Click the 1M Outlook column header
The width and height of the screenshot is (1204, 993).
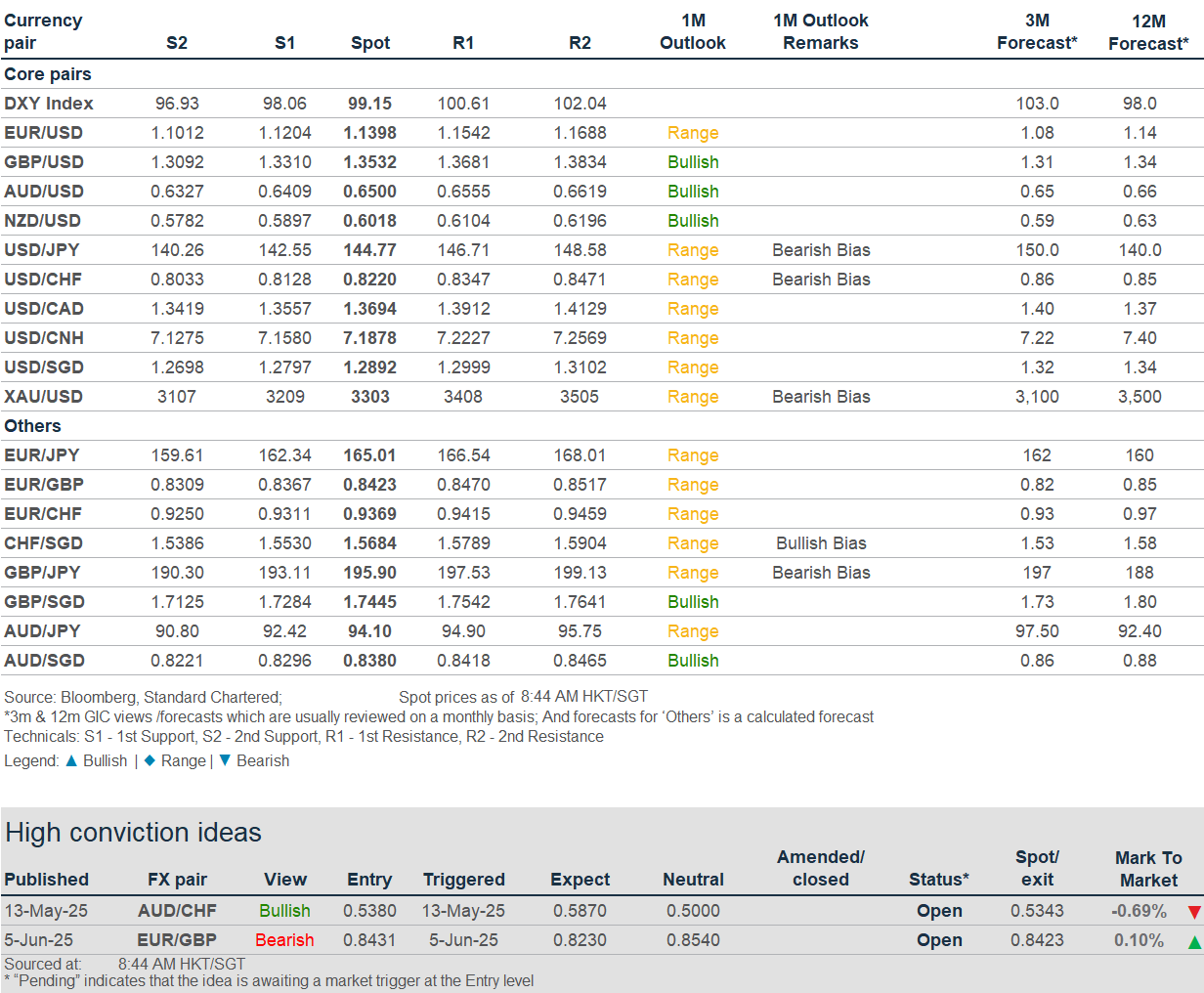[x=693, y=32]
